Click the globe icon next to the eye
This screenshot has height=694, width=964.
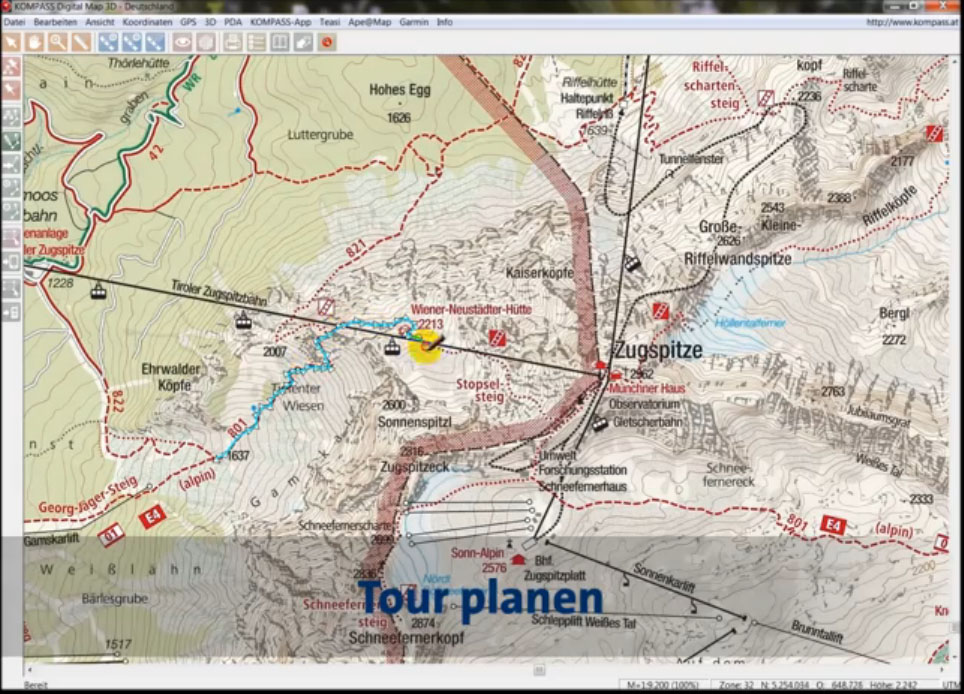coord(205,42)
